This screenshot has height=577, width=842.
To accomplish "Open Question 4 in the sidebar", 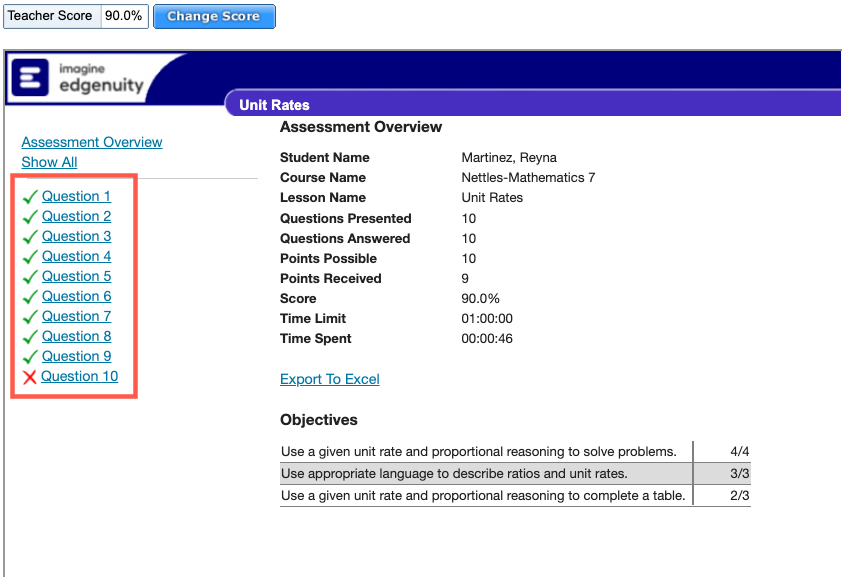I will point(76,256).
